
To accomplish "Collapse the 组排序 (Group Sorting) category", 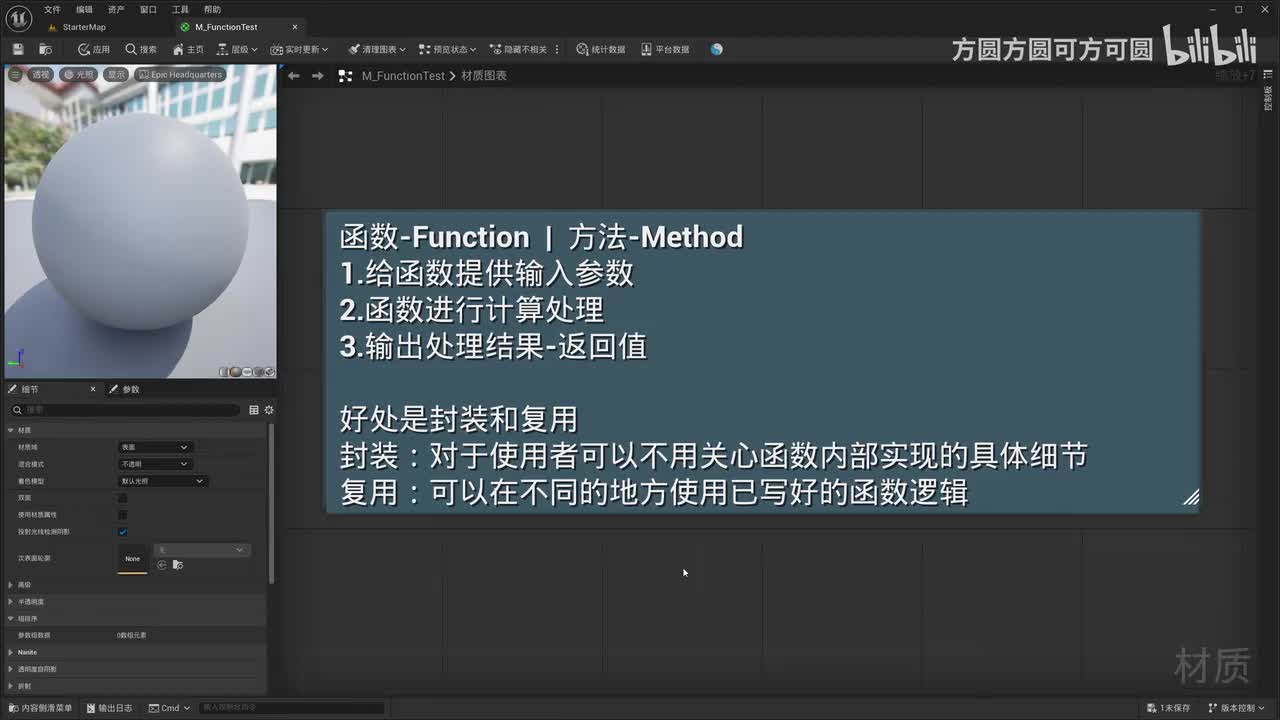I will coord(11,618).
